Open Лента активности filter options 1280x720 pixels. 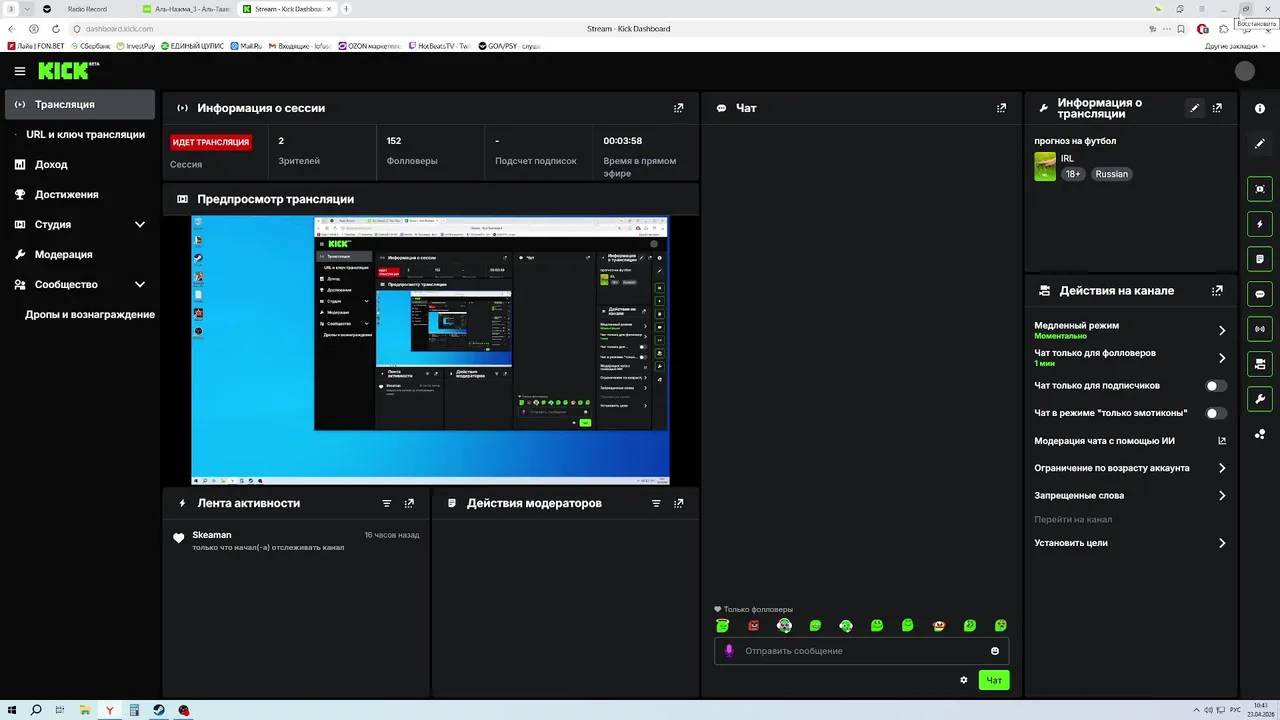click(387, 503)
